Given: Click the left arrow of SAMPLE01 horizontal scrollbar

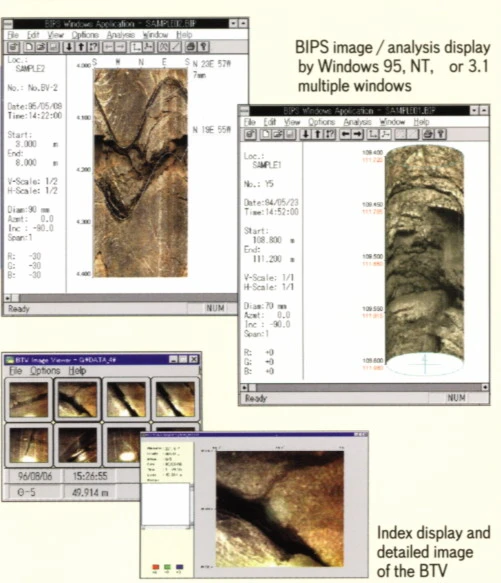Looking at the screenshot, I should [x=244, y=387].
